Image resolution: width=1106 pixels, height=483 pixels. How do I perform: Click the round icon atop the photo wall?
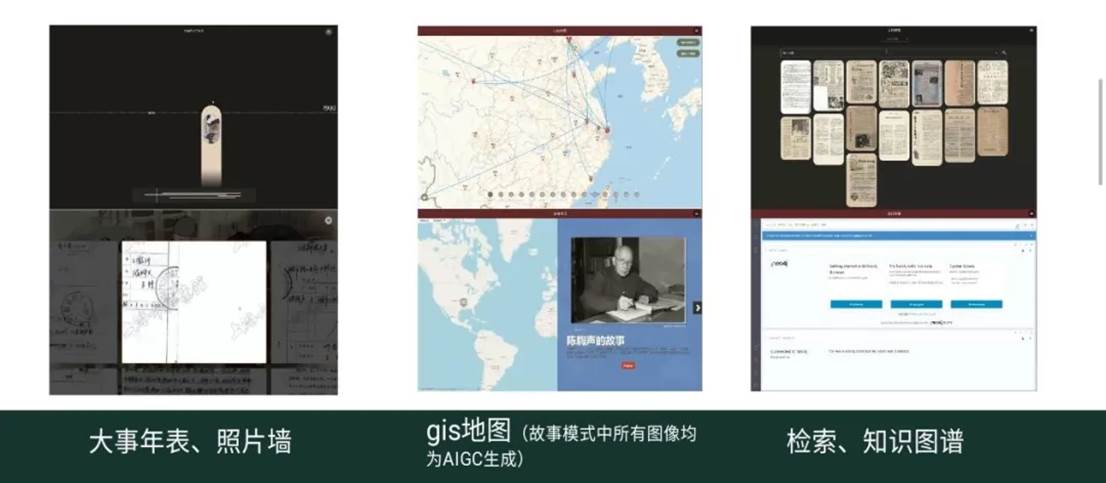(328, 219)
